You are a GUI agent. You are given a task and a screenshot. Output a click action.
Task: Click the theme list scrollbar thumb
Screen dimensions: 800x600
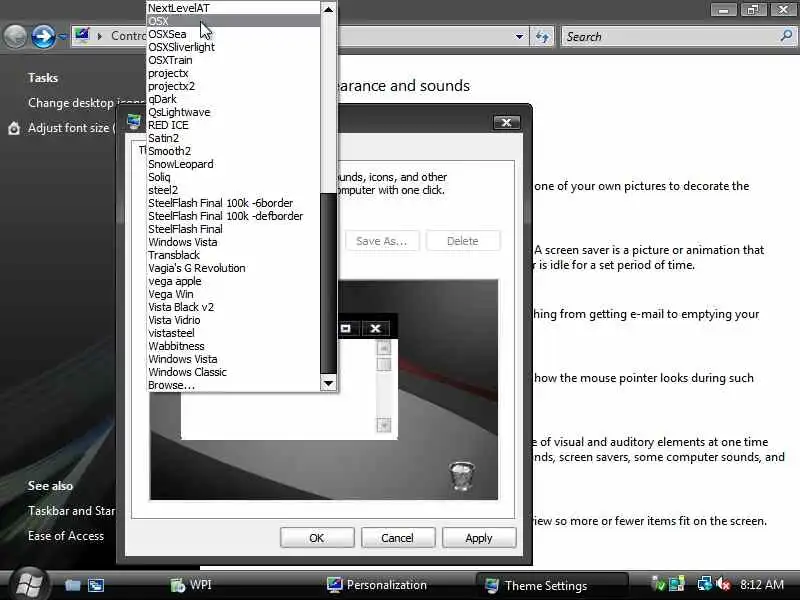(x=329, y=283)
